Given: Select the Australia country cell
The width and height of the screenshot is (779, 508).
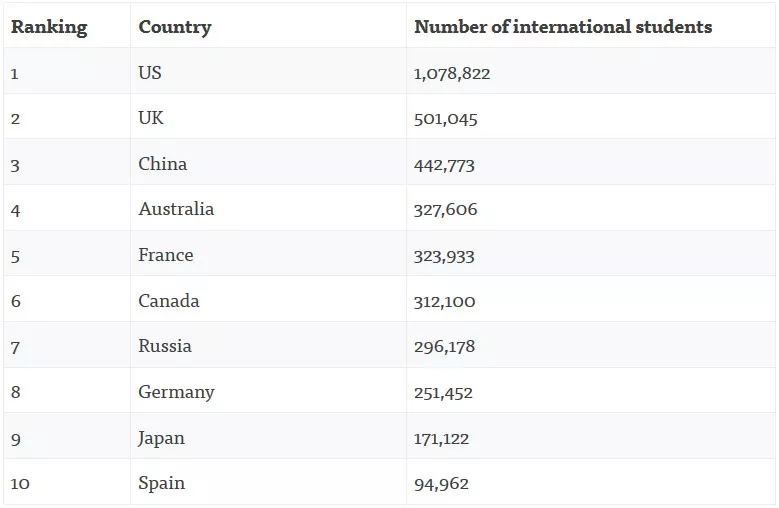Looking at the screenshot, I should click(176, 209).
